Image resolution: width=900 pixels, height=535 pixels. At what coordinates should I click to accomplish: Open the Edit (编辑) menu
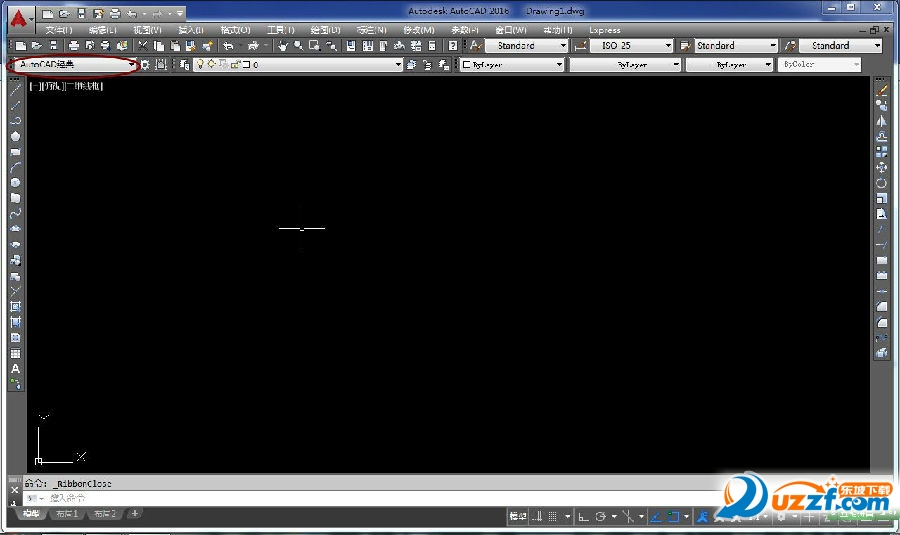coord(102,30)
